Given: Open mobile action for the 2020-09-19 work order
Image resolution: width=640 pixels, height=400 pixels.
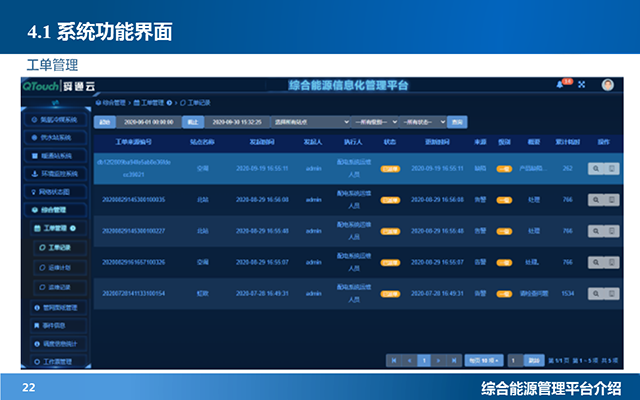Looking at the screenshot, I should 611,169.
